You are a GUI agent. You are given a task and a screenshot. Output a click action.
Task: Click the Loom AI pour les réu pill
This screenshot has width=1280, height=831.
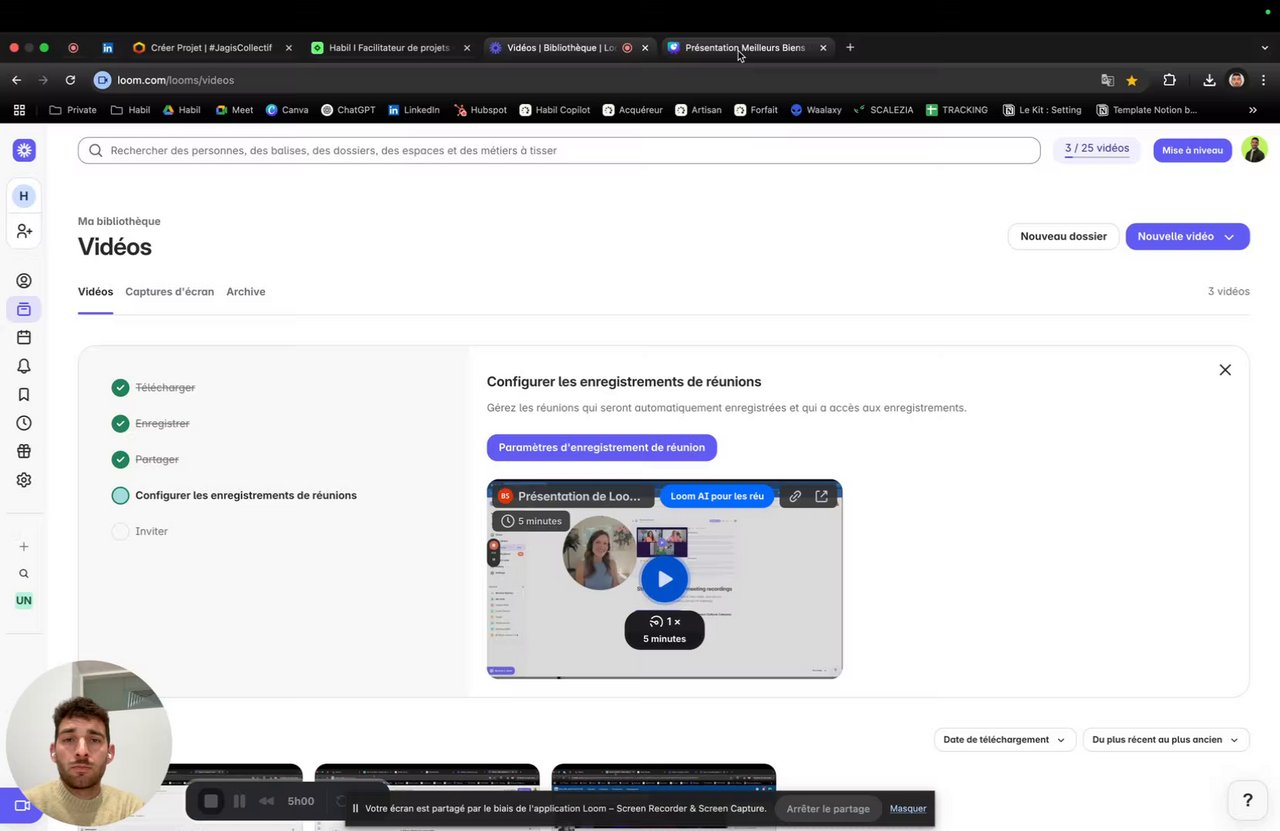pos(717,496)
